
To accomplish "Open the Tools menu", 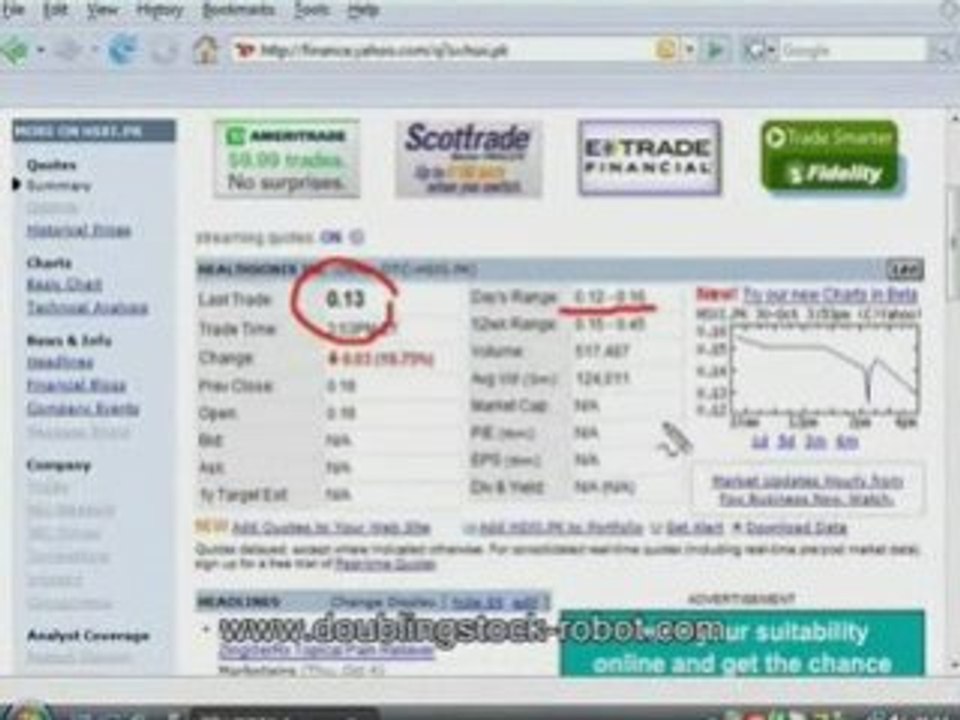I will pos(311,10).
